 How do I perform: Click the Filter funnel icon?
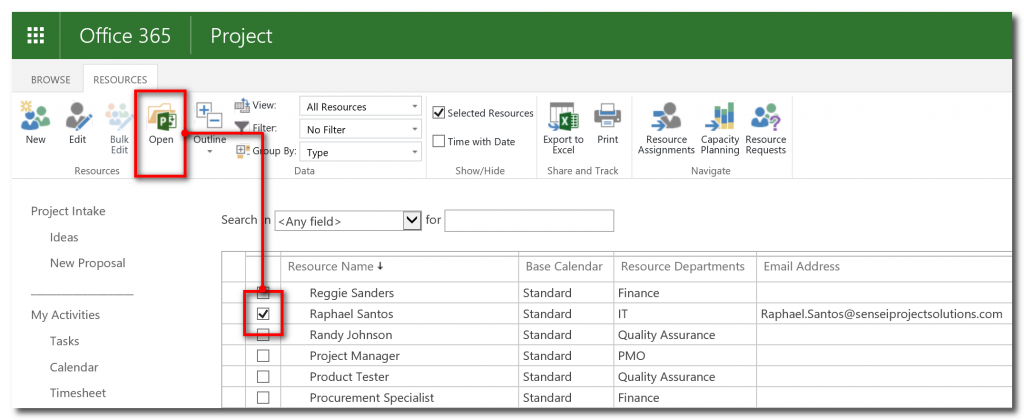click(x=242, y=128)
